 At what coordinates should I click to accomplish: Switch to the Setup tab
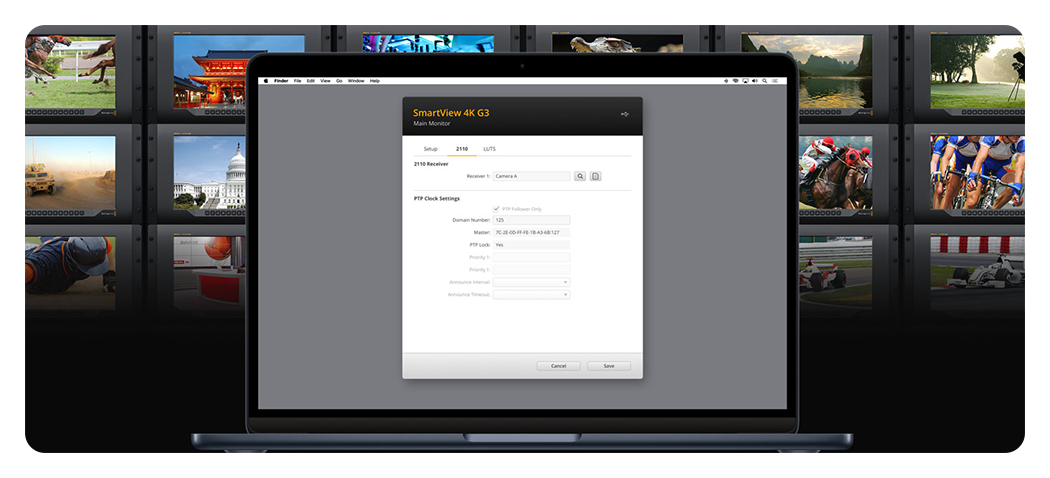430,149
